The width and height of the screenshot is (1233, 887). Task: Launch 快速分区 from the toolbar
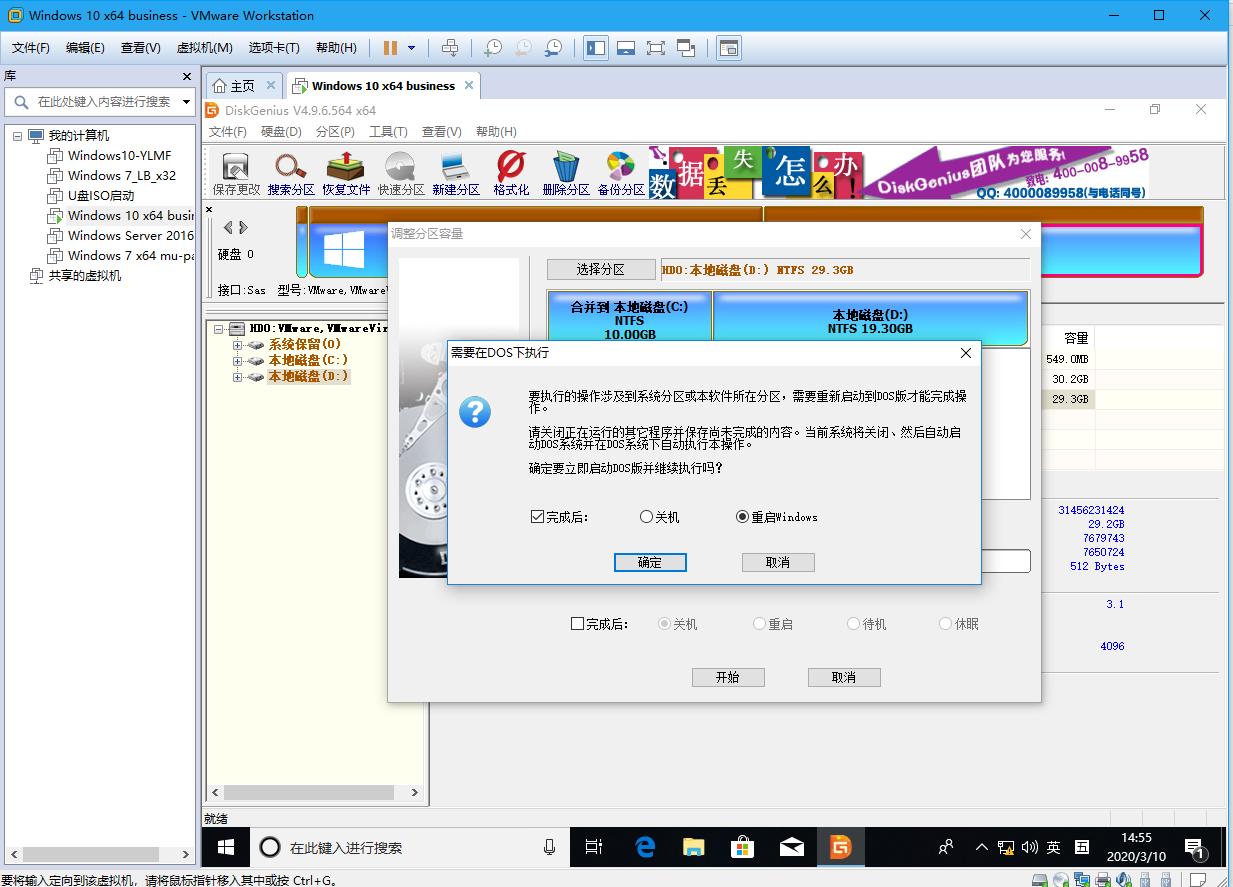(x=398, y=170)
